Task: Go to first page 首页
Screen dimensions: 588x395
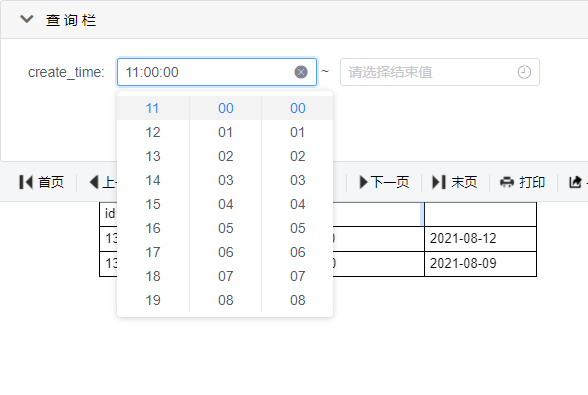Action: [41, 182]
